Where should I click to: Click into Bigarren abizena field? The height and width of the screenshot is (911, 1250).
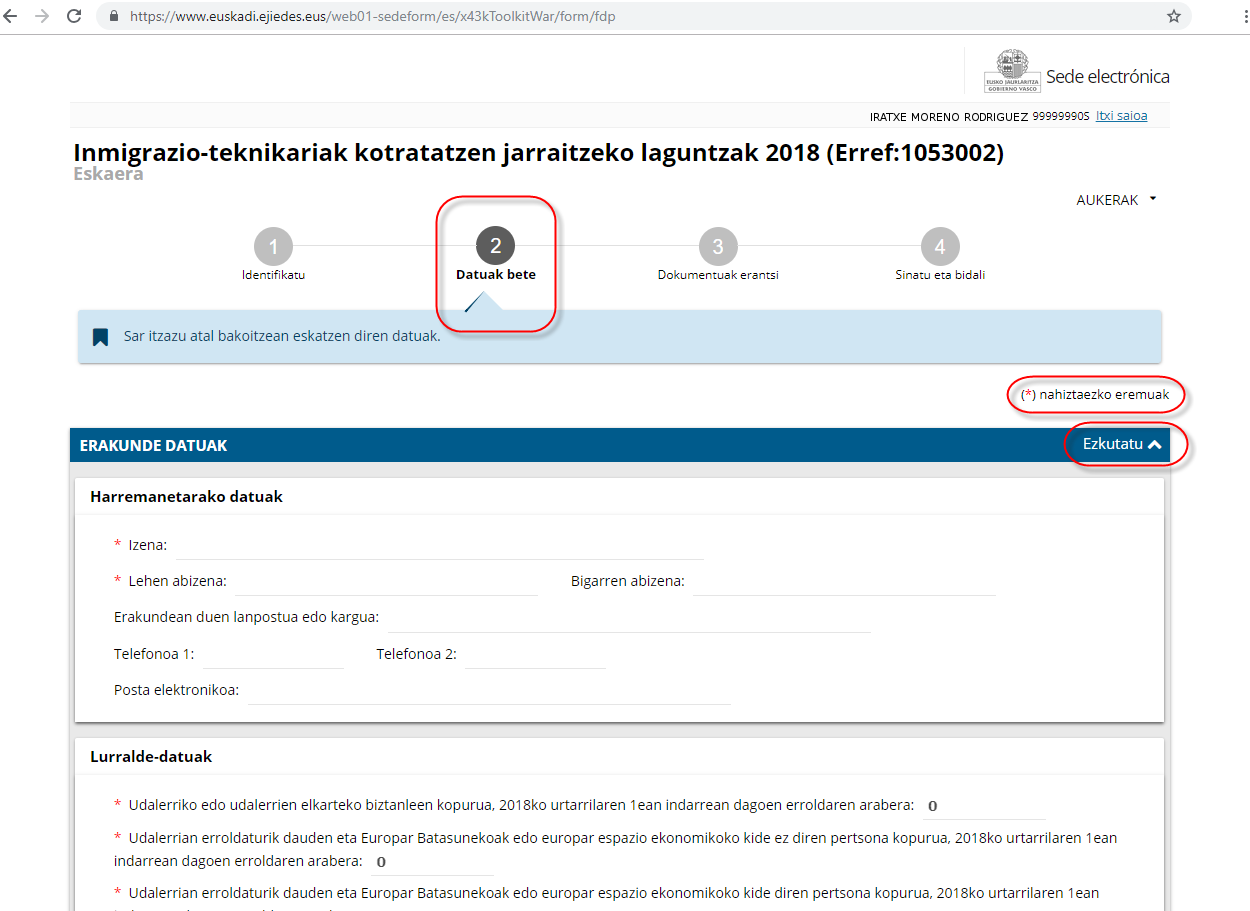pos(844,582)
